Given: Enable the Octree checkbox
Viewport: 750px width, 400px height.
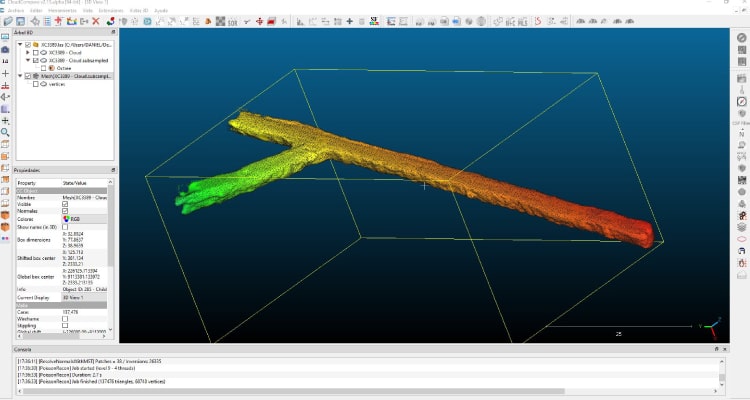Looking at the screenshot, I should tap(44, 68).
